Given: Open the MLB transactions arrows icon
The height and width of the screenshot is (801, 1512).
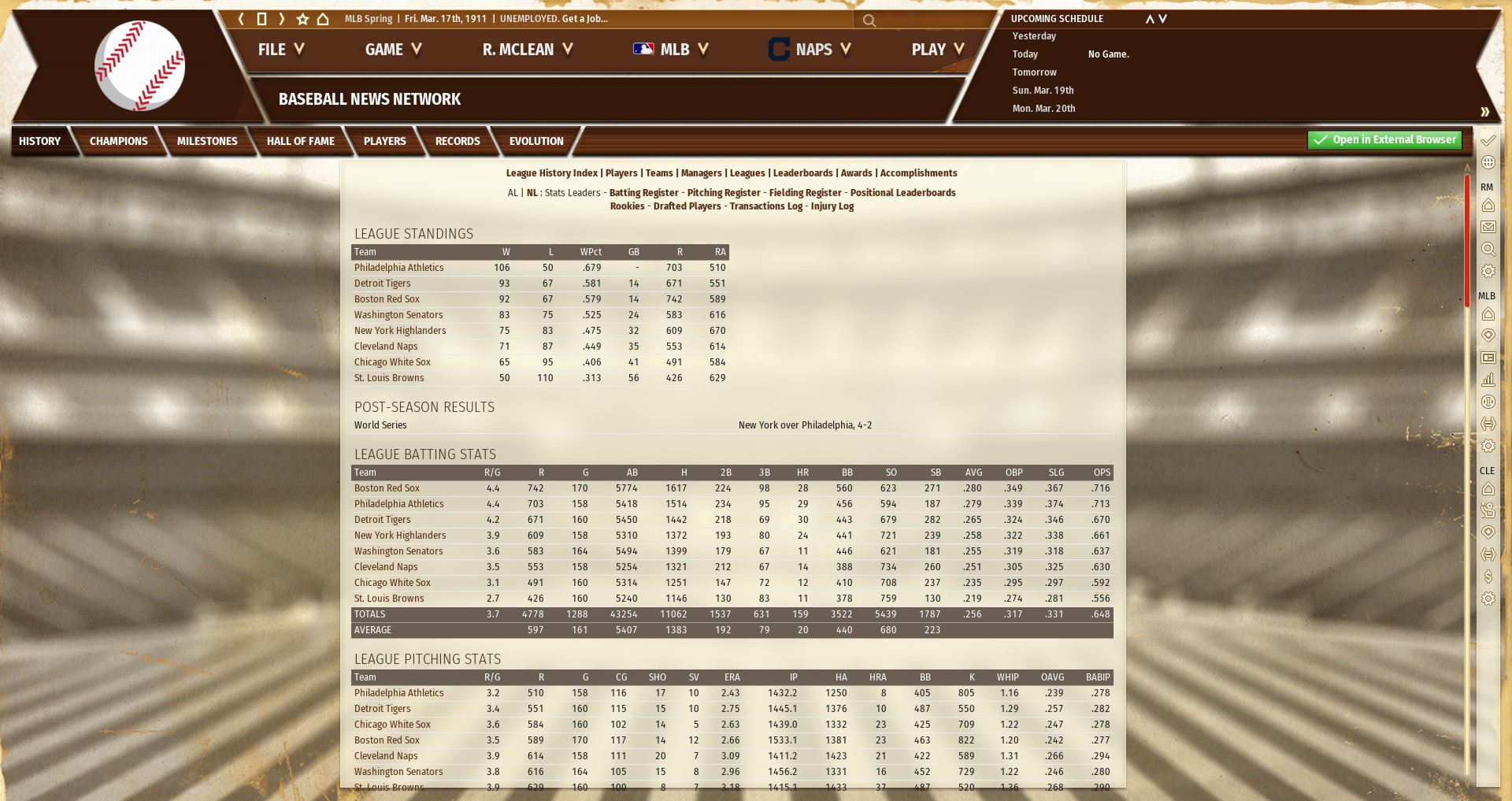Looking at the screenshot, I should tap(1488, 424).
